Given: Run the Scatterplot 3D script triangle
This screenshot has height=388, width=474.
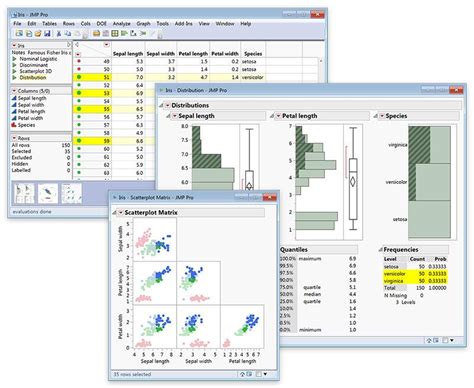Looking at the screenshot, I should pyautogui.click(x=14, y=71).
